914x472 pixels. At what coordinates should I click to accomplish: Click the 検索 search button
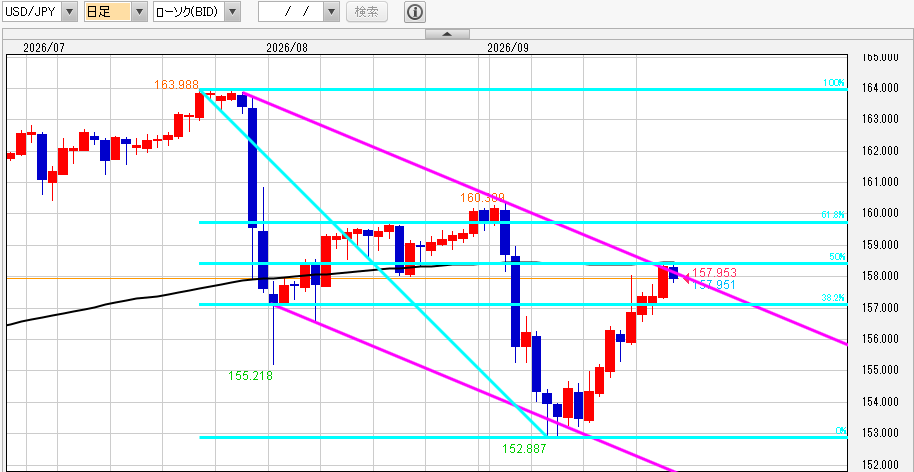tap(367, 12)
